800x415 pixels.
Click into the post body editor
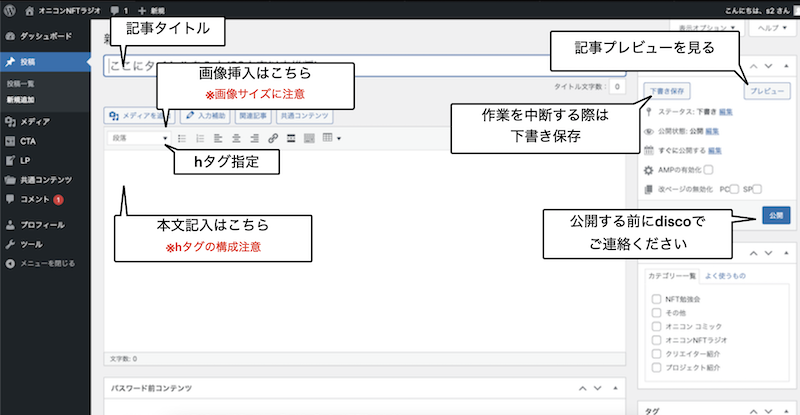coord(365,250)
